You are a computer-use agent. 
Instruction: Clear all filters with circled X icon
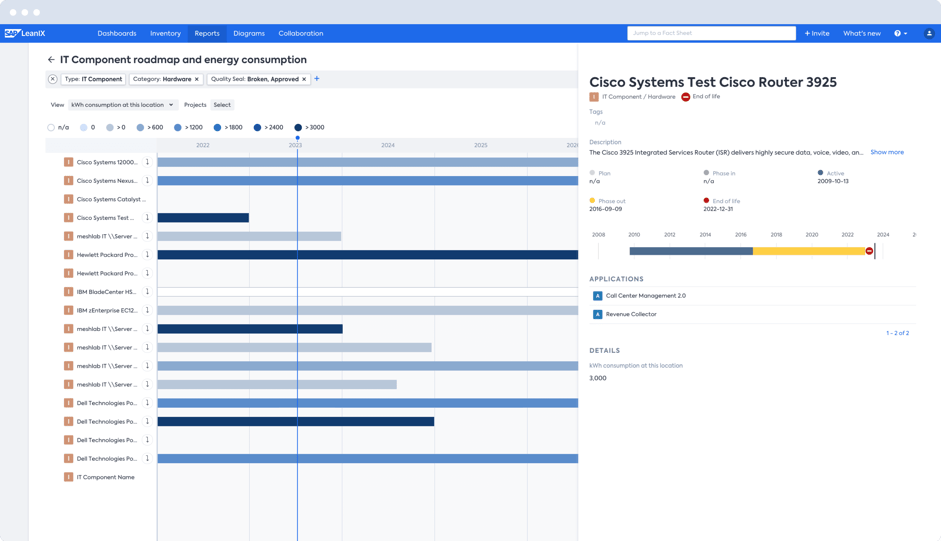coord(53,79)
